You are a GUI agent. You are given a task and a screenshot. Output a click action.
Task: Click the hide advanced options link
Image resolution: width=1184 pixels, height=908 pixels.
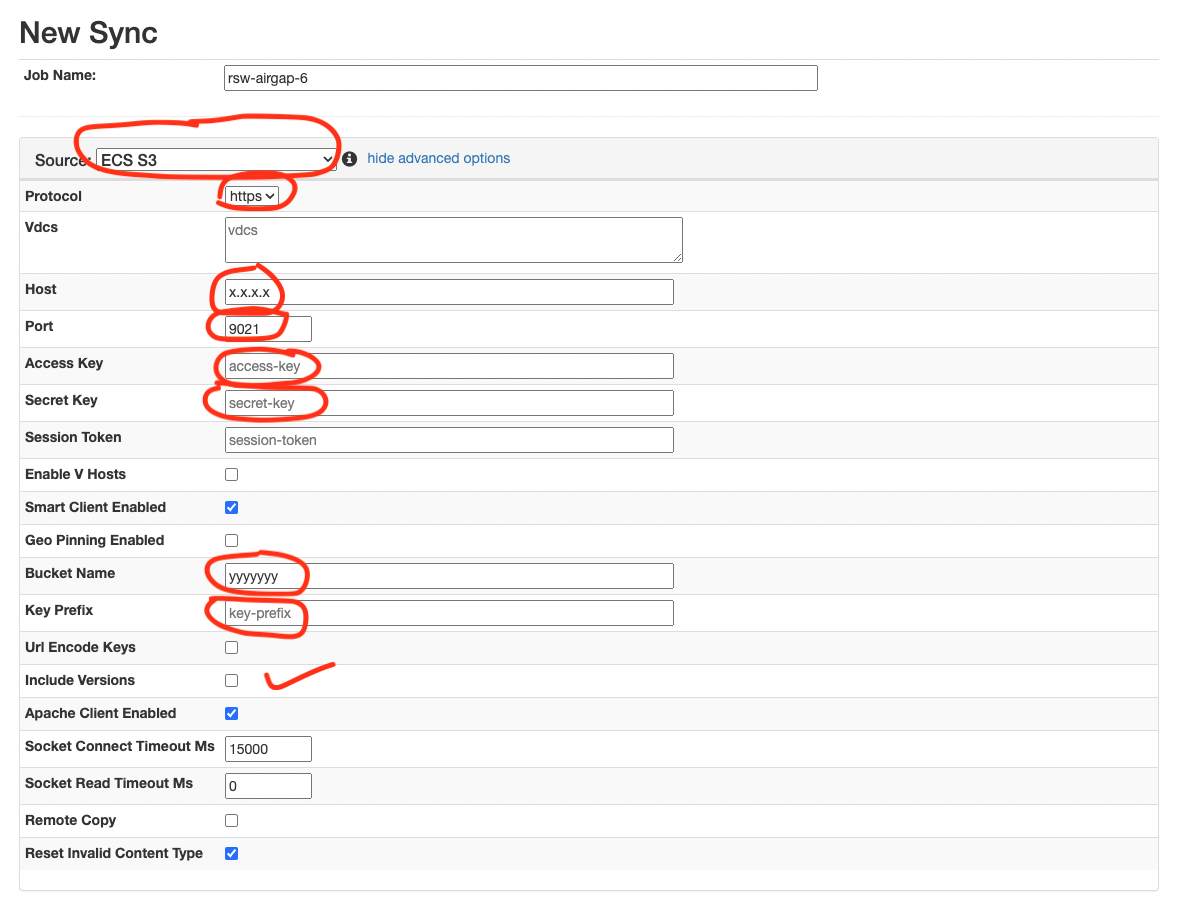coord(438,158)
